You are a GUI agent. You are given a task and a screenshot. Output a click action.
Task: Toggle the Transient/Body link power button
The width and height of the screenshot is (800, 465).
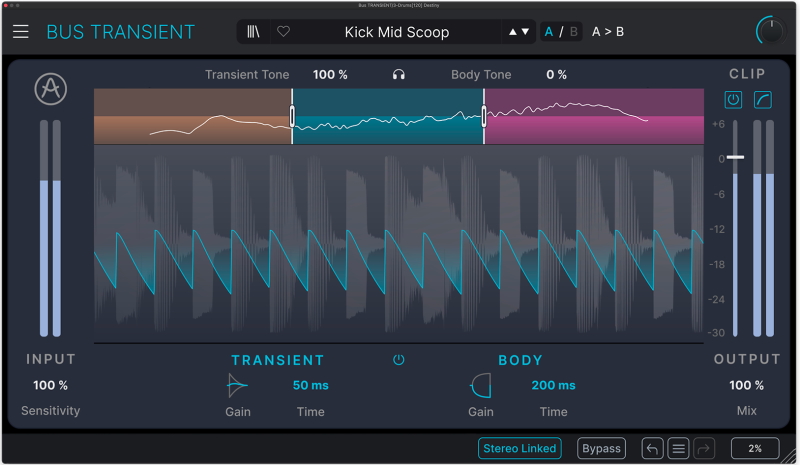click(x=399, y=360)
